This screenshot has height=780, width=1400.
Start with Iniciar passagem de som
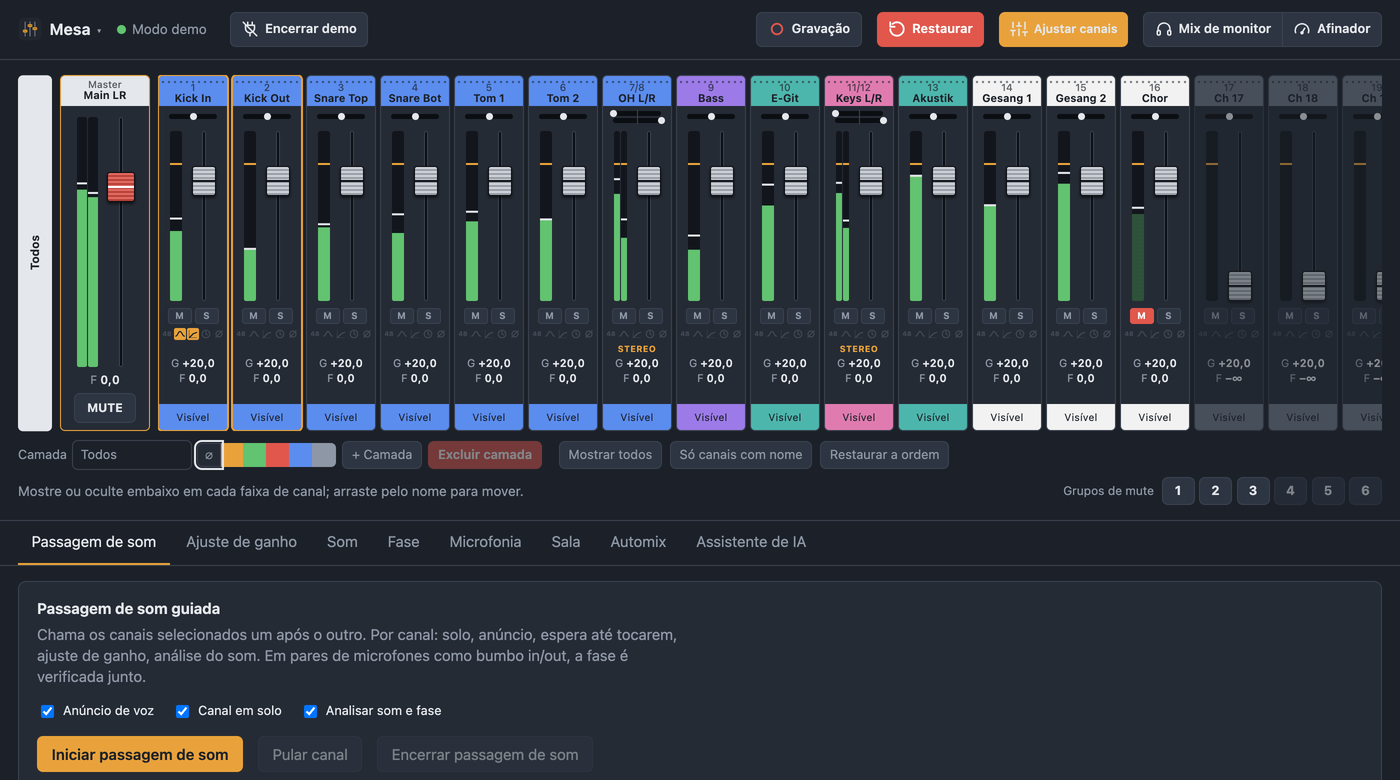140,755
